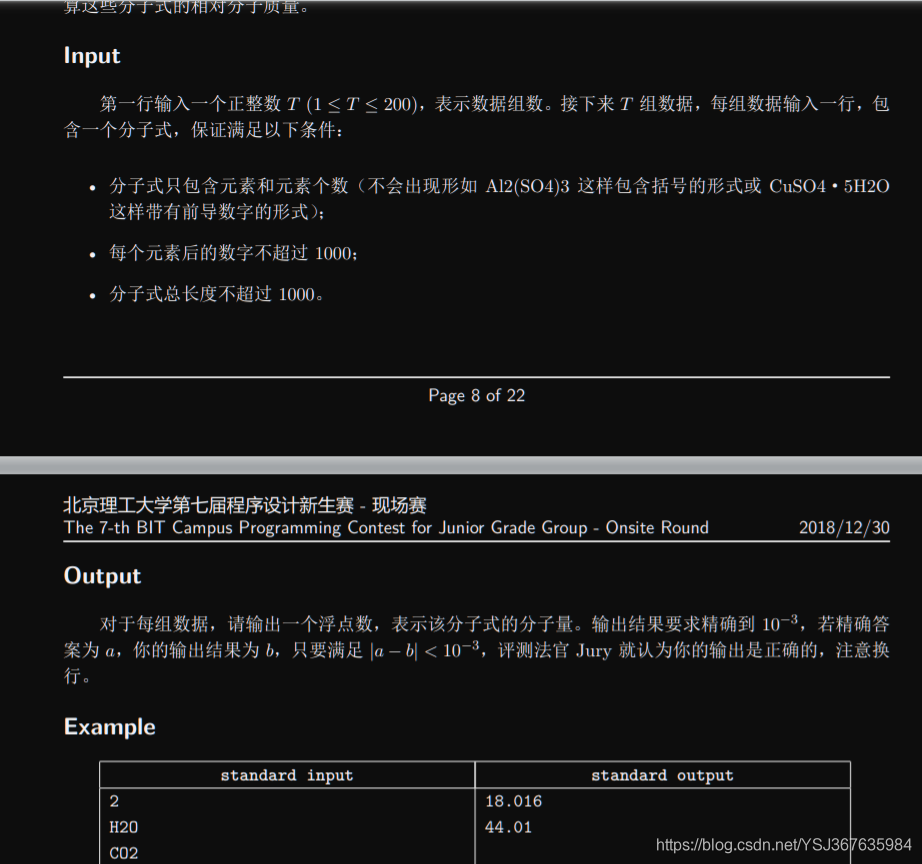Click the output value '18.016'

513,801
